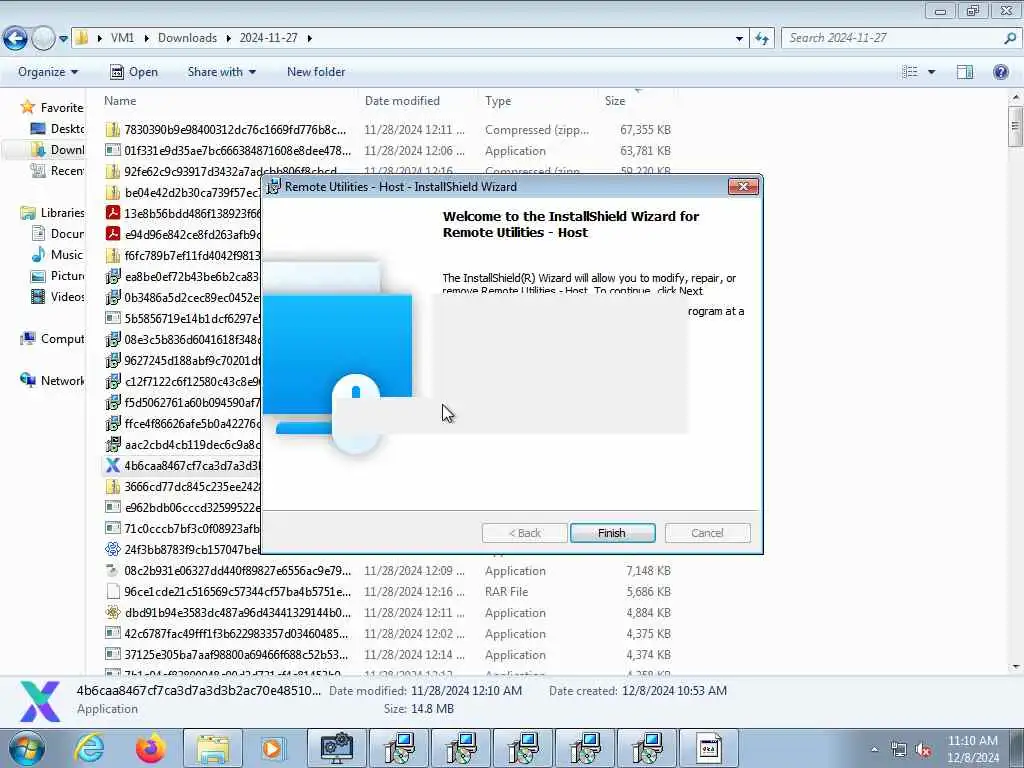
Task: Click the Back button in the wizard
Action: pos(524,533)
